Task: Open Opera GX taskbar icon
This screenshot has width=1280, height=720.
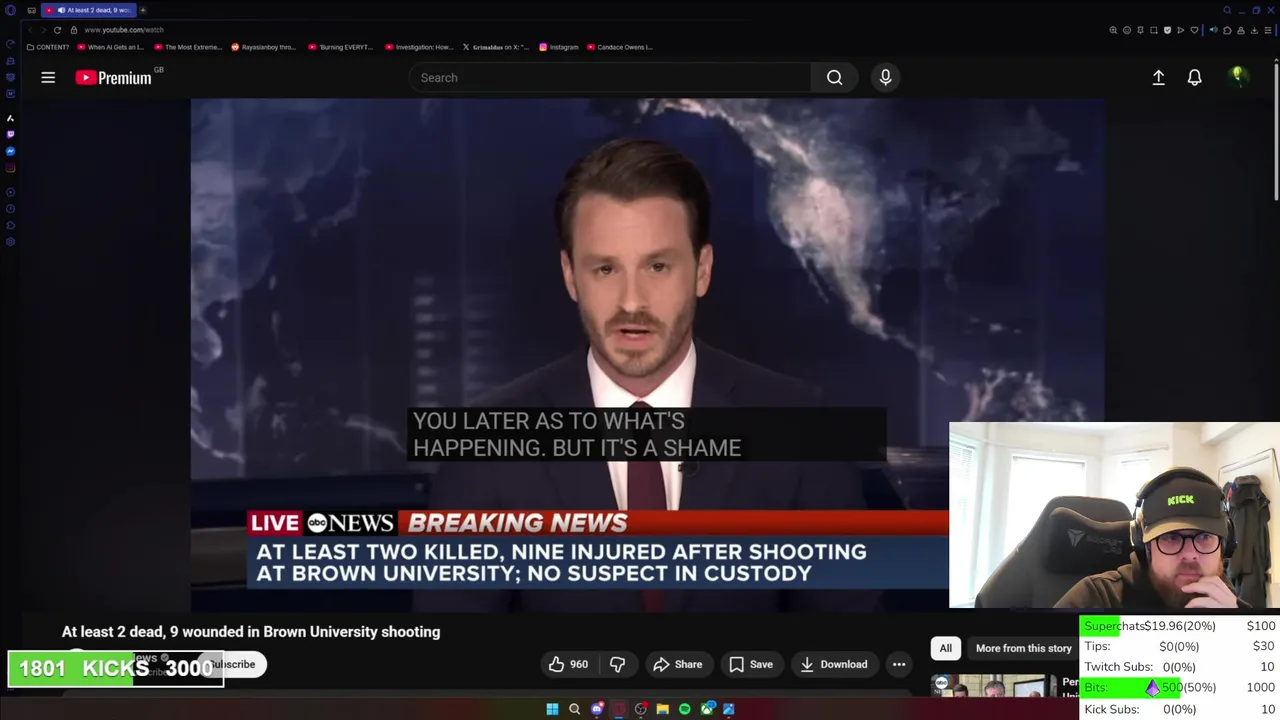Action: (x=619, y=709)
